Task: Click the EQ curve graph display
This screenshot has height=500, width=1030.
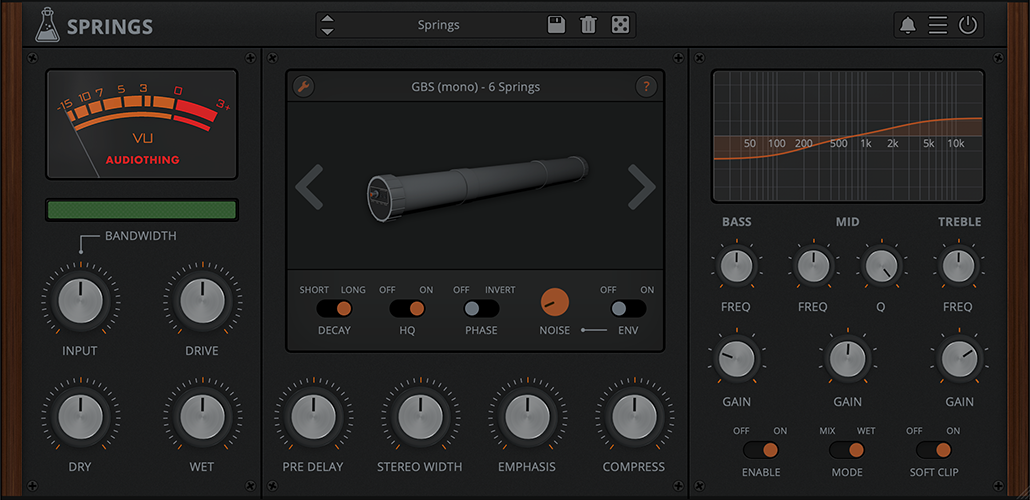Action: pos(847,136)
